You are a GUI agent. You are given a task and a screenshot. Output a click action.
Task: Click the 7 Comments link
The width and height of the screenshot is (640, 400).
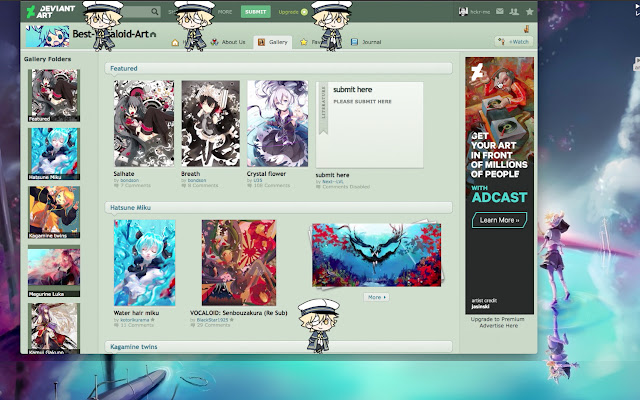136,185
